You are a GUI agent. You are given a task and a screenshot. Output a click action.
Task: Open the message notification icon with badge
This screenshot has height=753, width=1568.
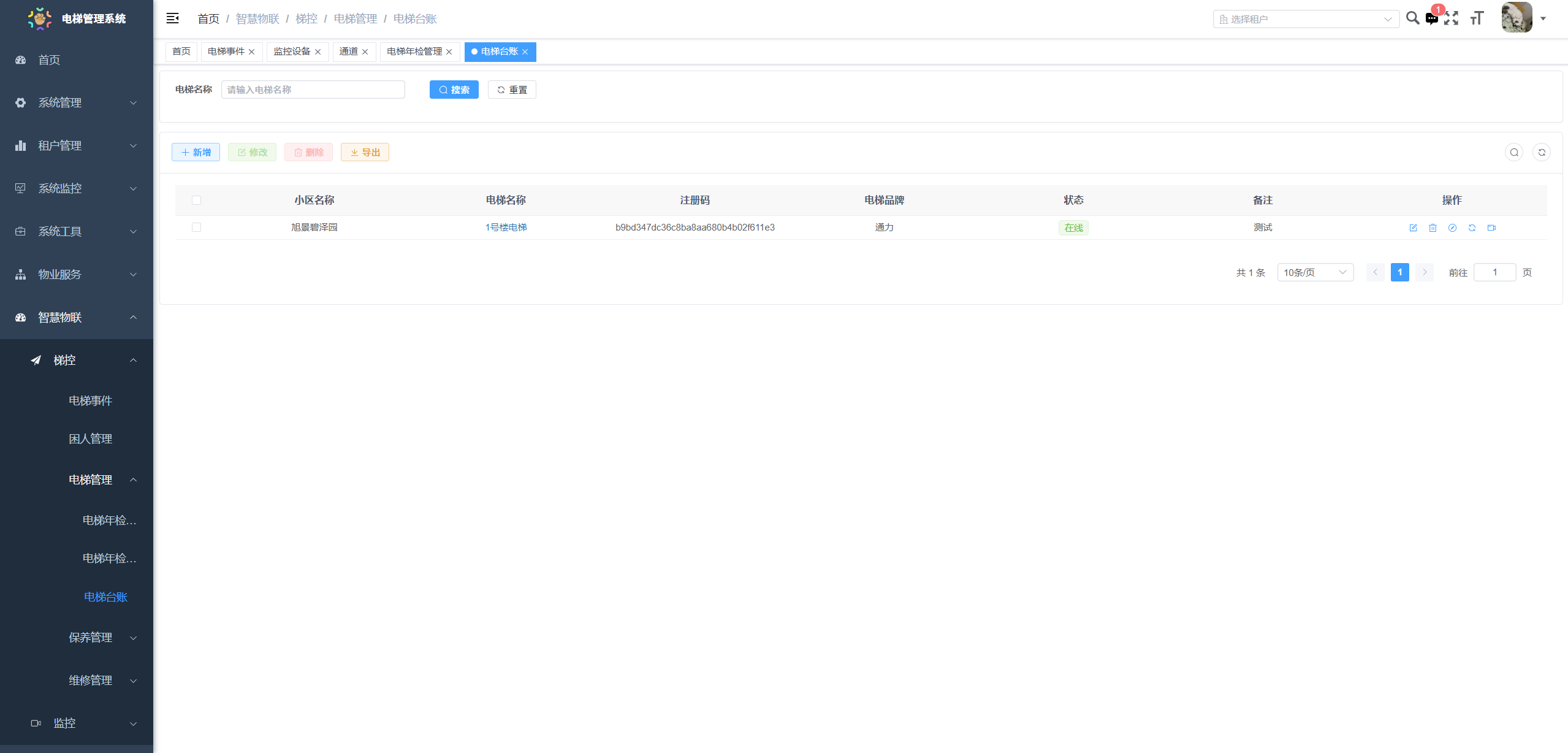[1432, 18]
